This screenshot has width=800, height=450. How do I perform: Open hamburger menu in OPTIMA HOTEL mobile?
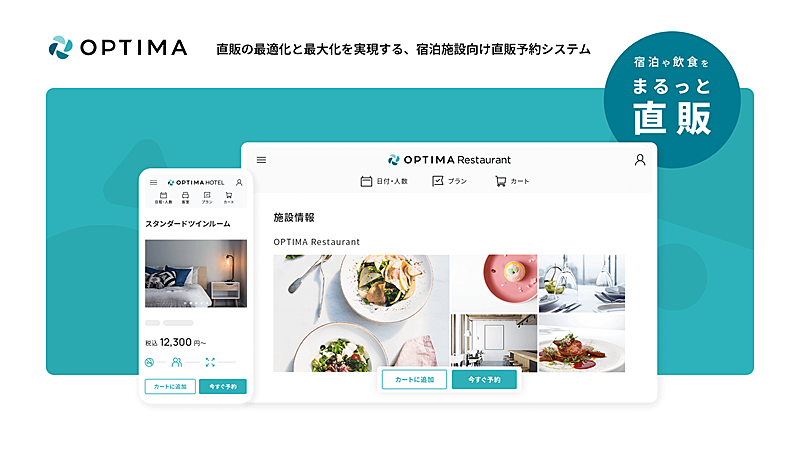tap(154, 183)
